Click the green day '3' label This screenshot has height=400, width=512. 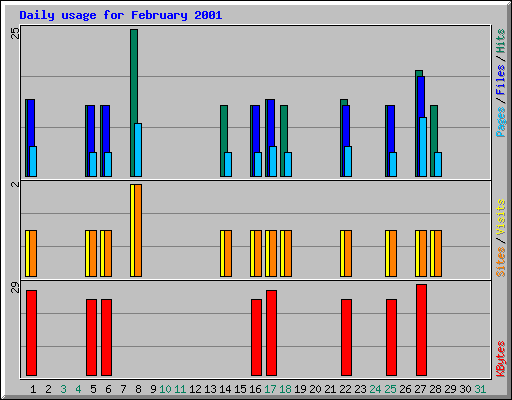coord(63,389)
